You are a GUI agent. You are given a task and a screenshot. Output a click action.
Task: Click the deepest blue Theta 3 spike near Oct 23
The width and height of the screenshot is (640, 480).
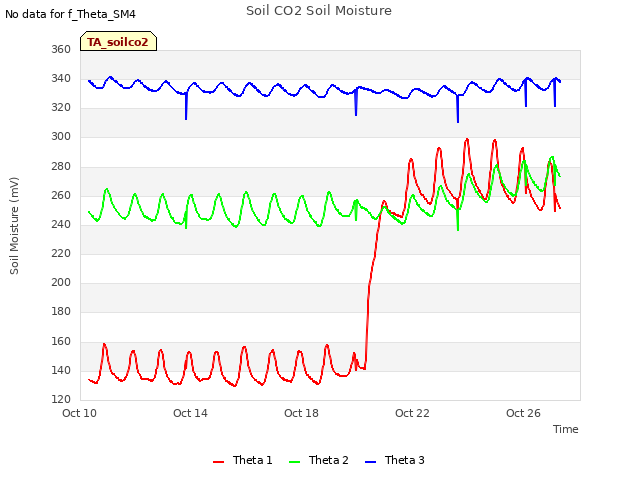point(458,109)
